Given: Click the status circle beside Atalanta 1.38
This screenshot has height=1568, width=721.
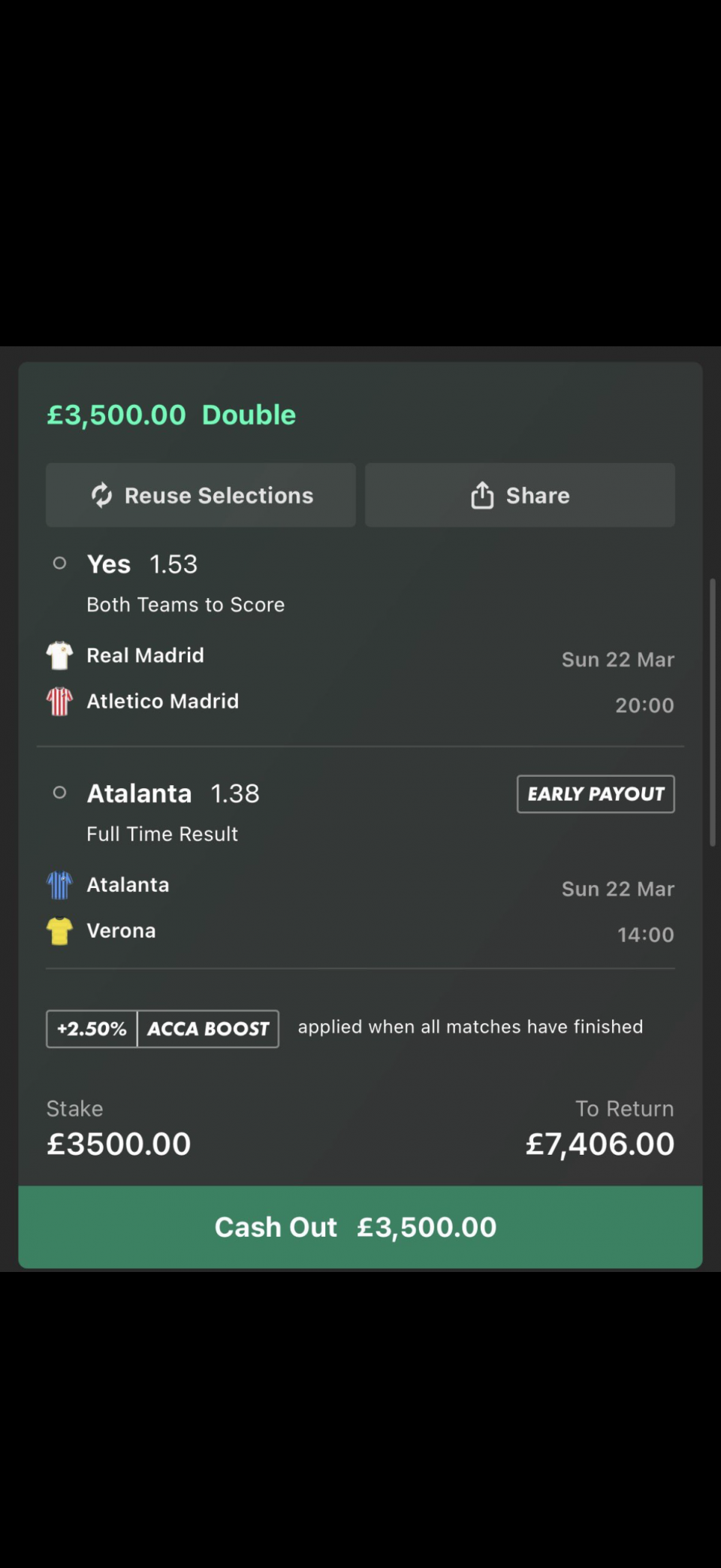Looking at the screenshot, I should (60, 793).
